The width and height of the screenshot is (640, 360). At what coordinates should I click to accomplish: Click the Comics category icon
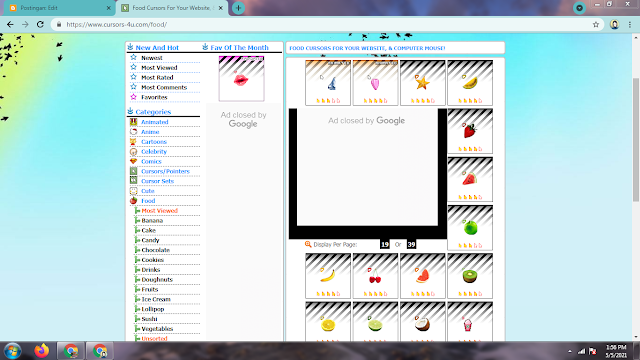(x=133, y=161)
